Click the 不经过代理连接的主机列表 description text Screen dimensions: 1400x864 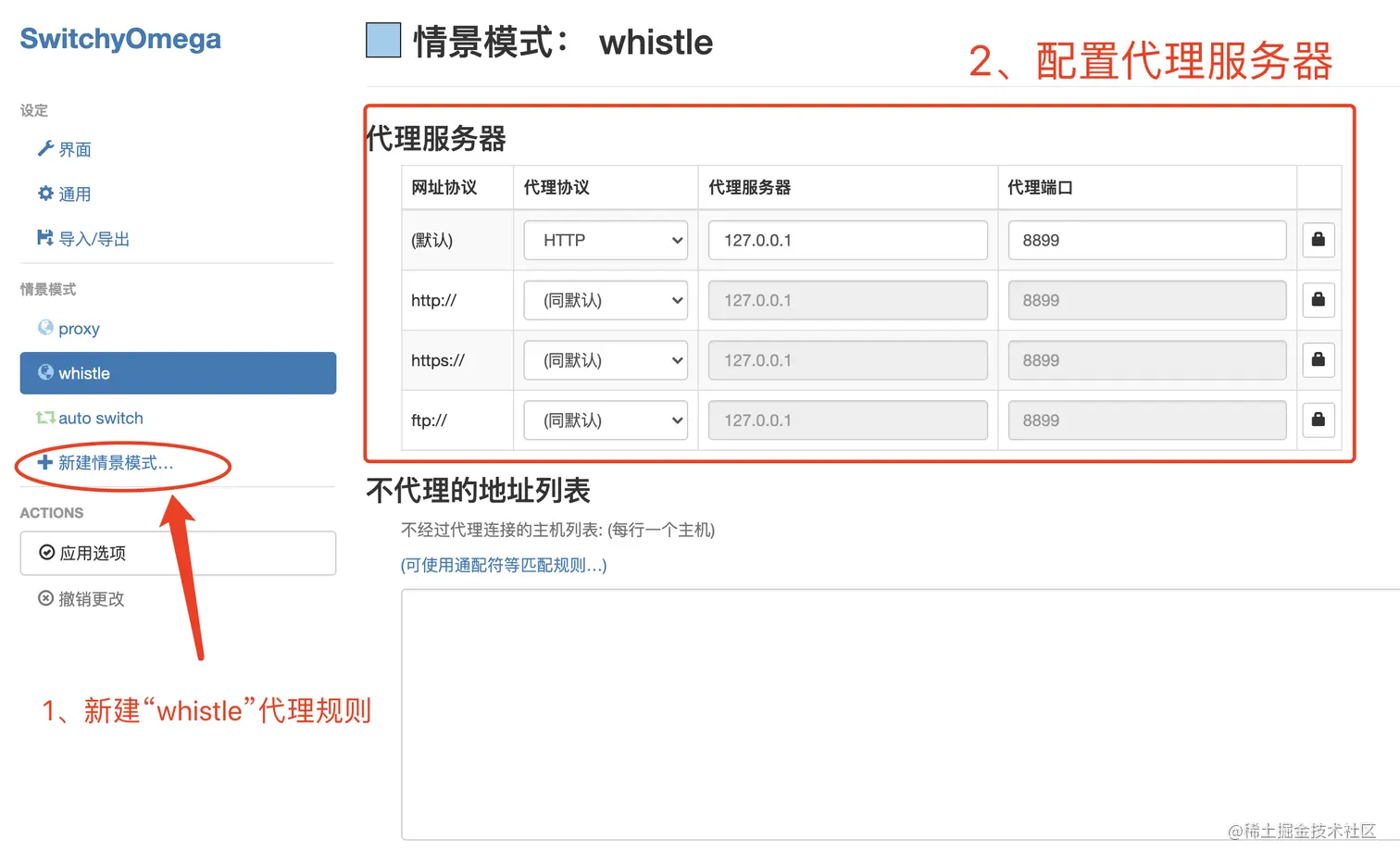tap(558, 530)
